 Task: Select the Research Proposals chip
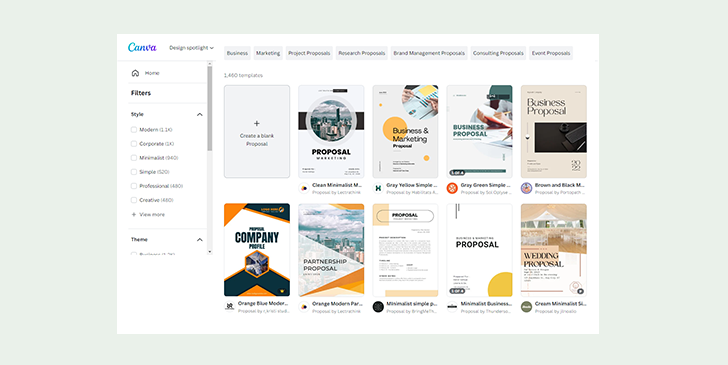coord(362,53)
